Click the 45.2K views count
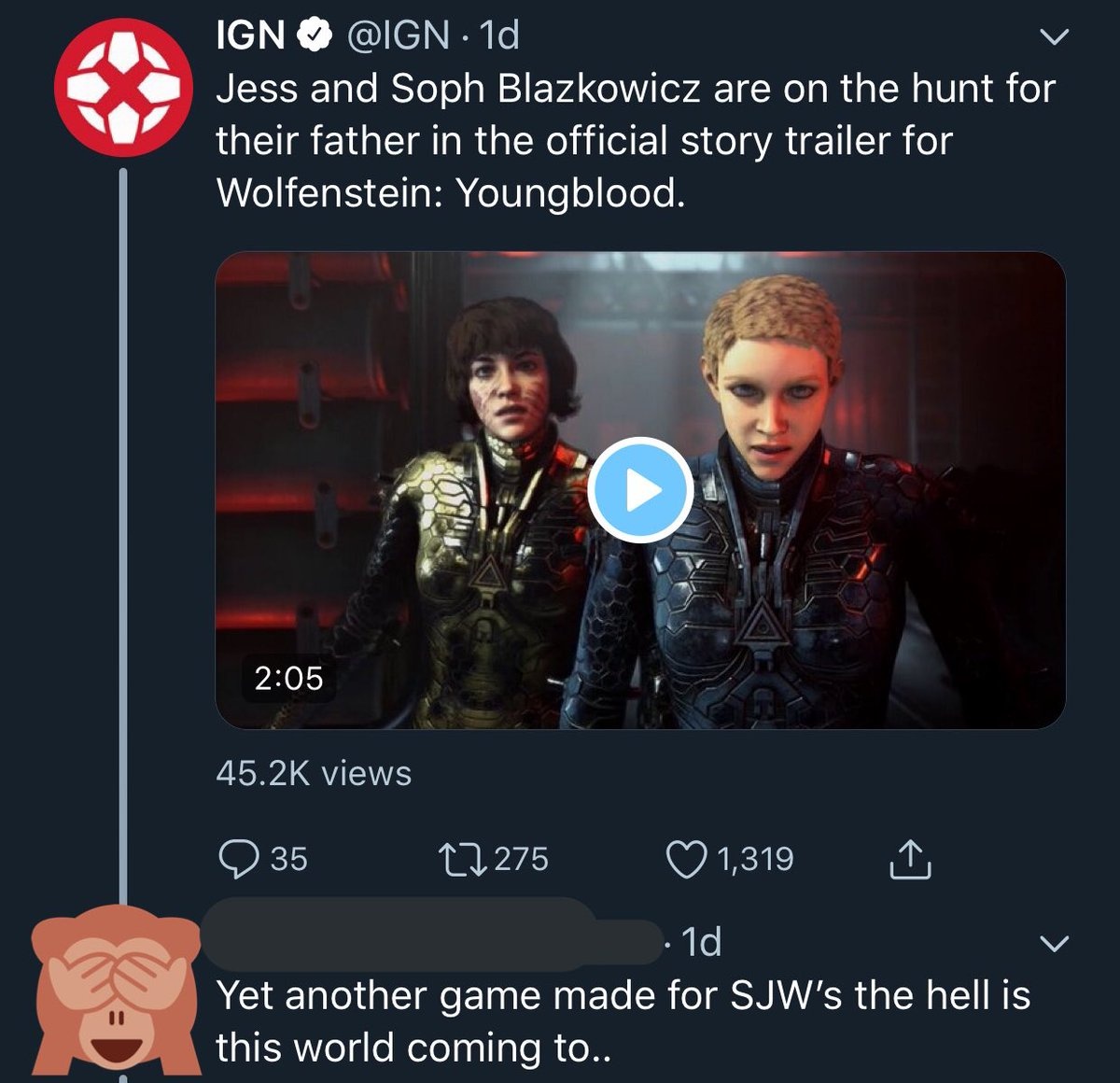This screenshot has height=1083, width=1120. coord(314,773)
